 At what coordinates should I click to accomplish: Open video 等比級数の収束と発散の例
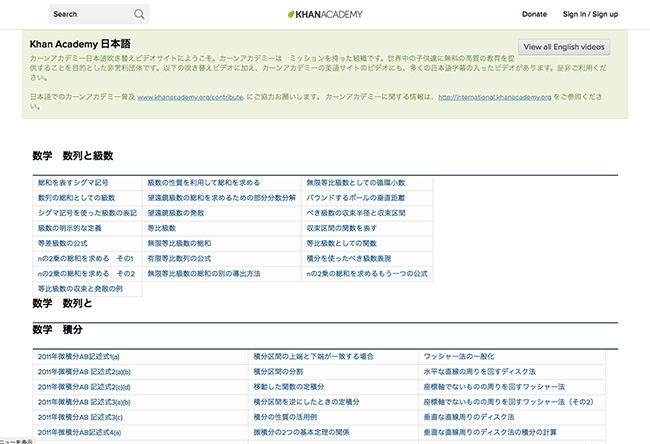click(80, 289)
